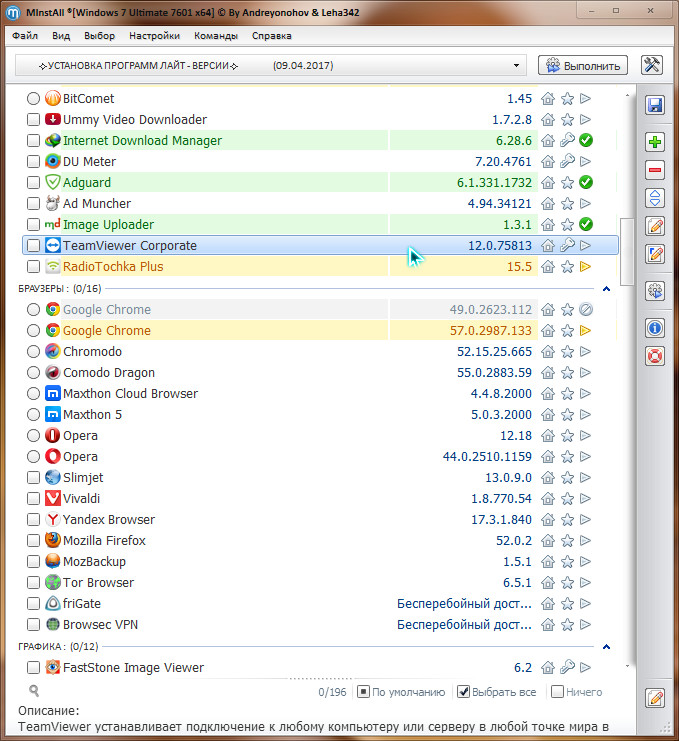Toggle the Ничего checkbox
679x741 pixels.
coord(558,692)
